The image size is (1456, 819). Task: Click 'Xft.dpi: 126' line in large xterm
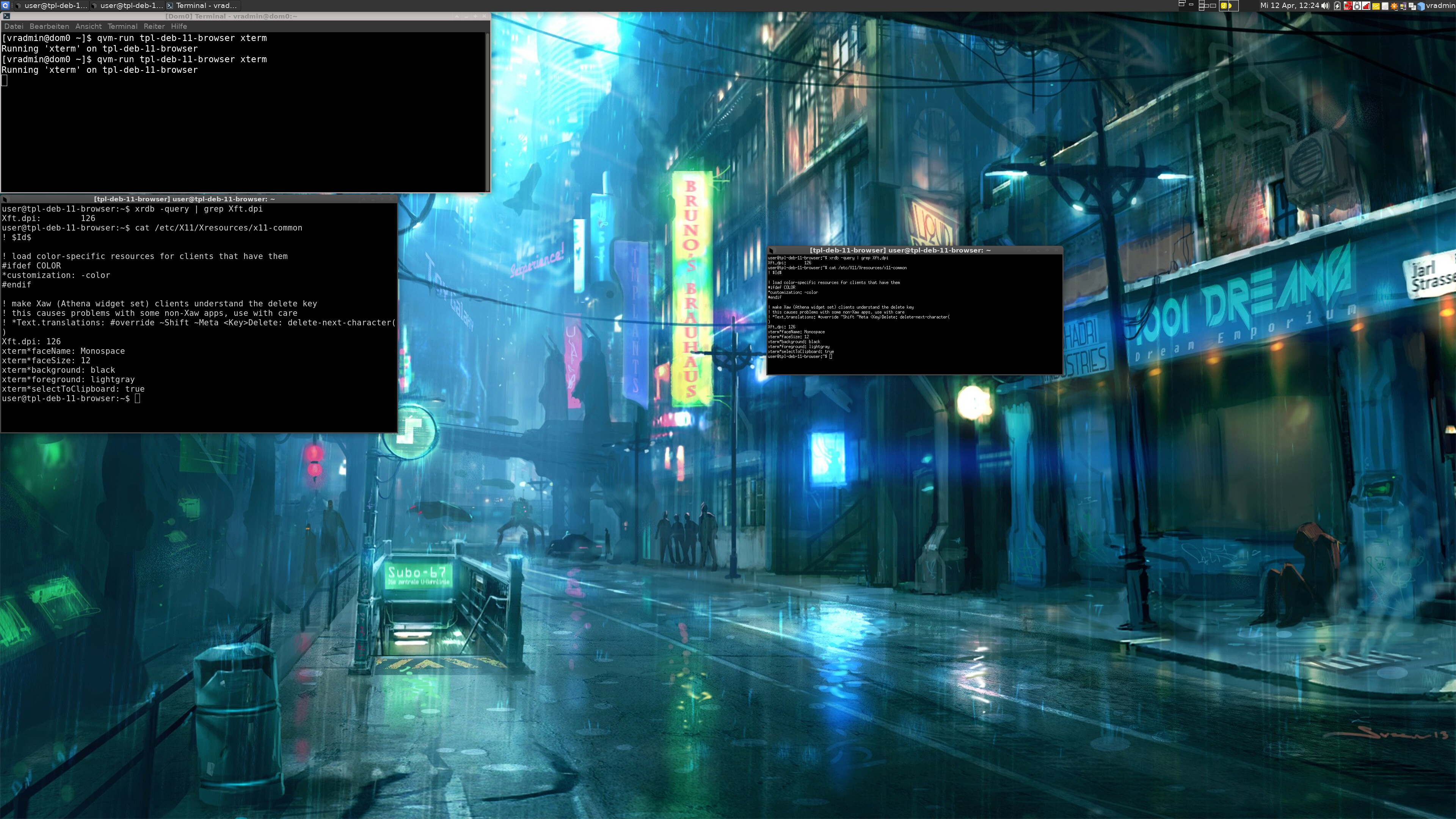[x=31, y=341]
